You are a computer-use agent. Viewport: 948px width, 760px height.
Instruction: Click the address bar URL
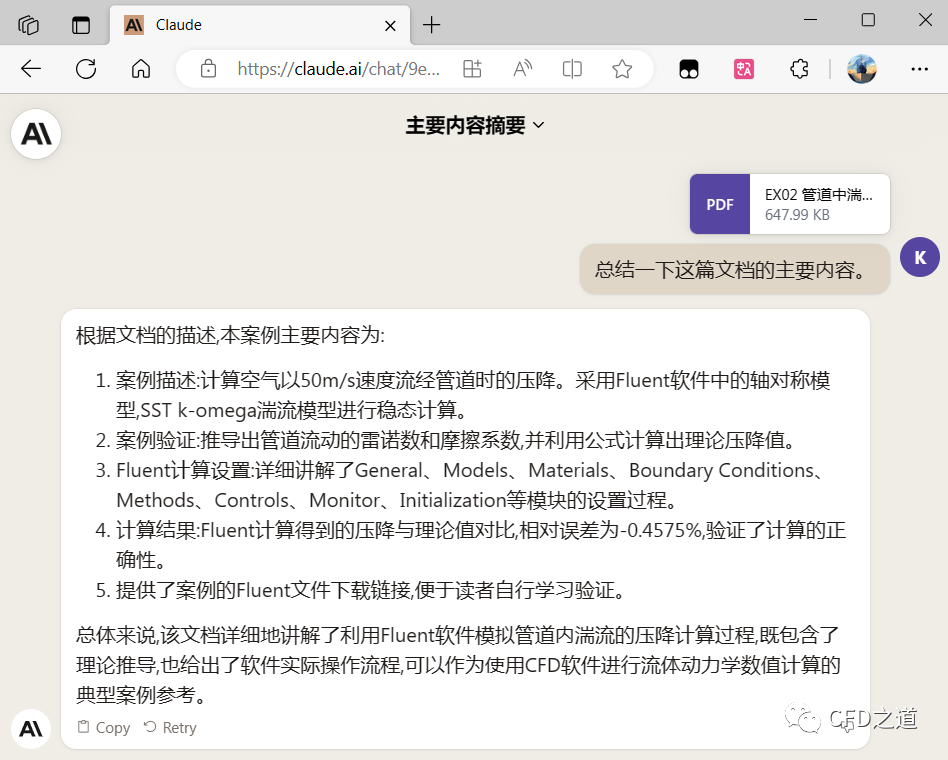[x=338, y=69]
